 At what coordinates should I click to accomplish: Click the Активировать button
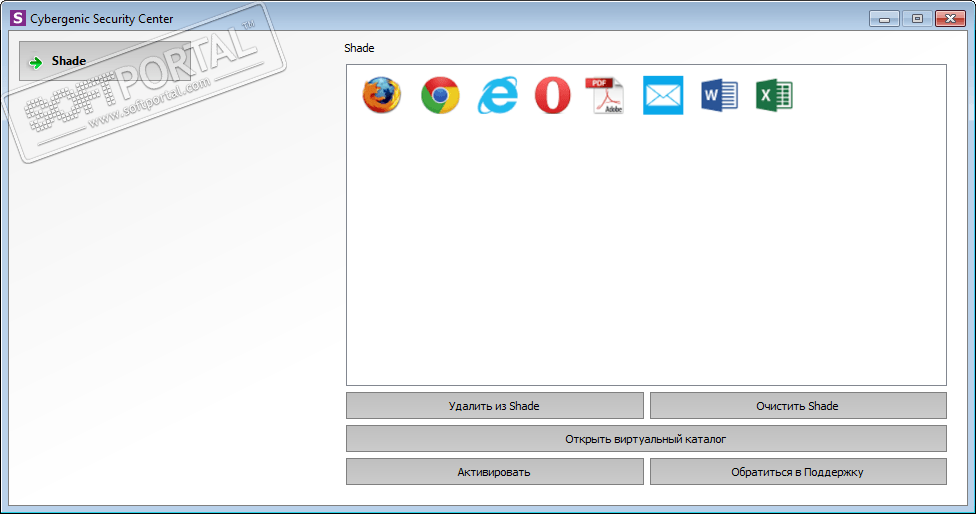tap(495, 472)
